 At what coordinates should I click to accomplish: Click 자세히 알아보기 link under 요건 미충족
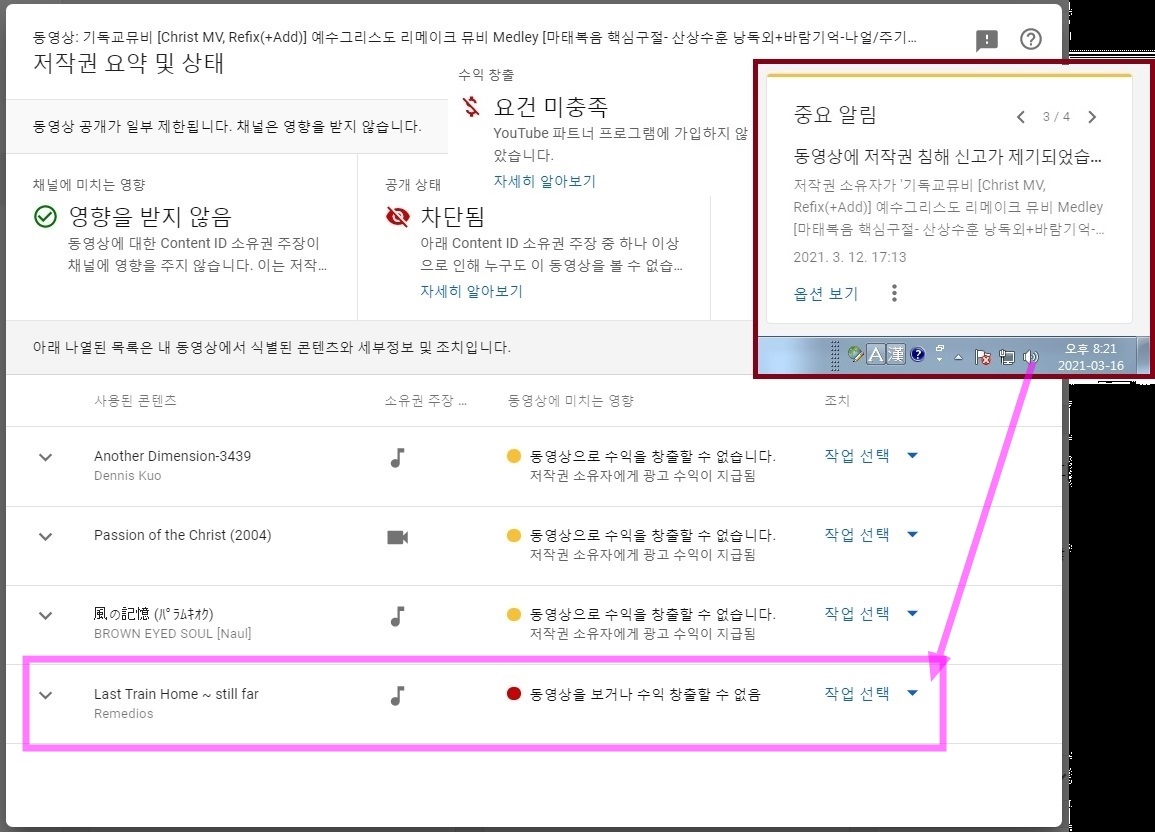[x=544, y=181]
